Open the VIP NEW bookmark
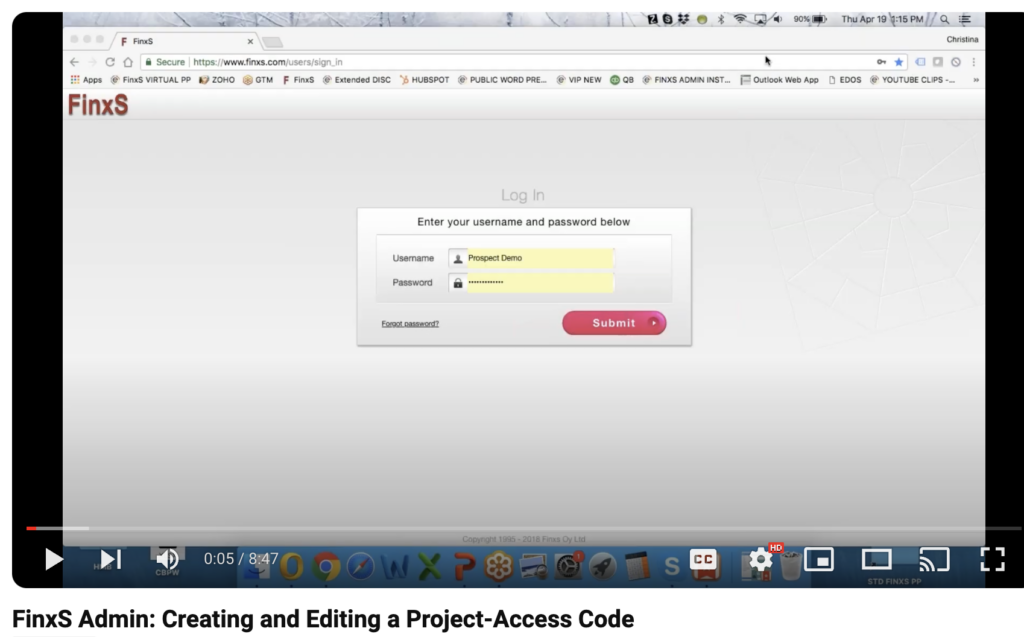The image size is (1024, 637). (579, 80)
